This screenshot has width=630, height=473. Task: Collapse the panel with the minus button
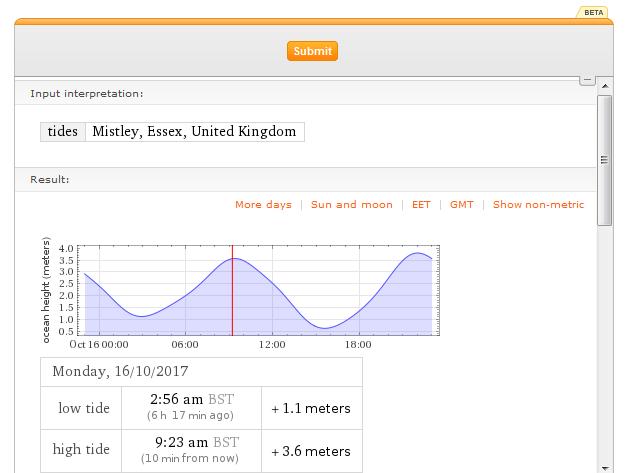(588, 78)
